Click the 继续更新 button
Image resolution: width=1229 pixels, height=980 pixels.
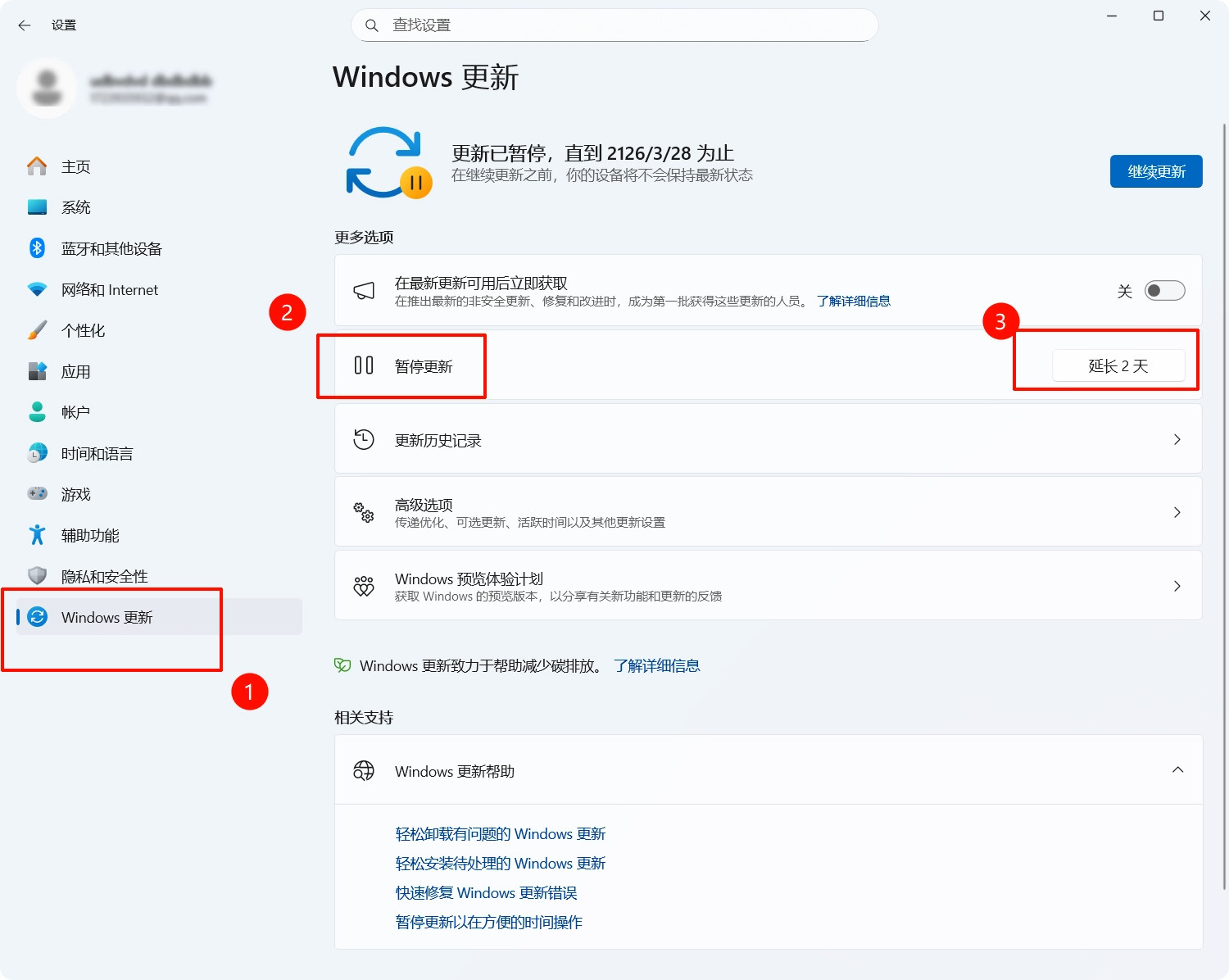tap(1155, 171)
